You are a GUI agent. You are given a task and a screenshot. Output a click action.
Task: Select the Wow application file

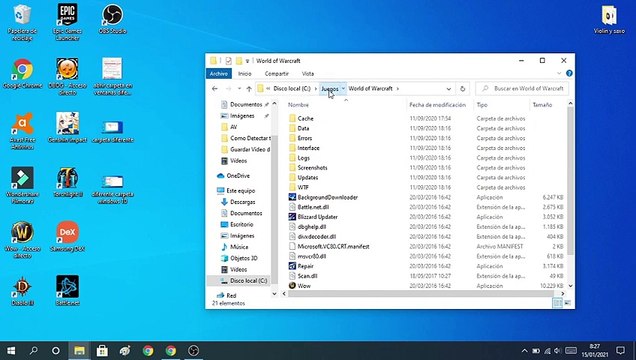(304, 286)
